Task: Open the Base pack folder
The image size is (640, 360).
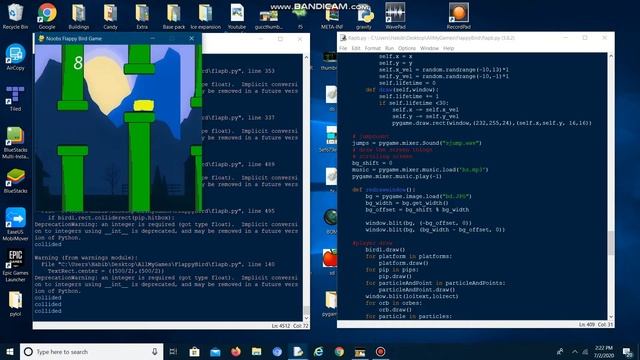Action: [x=174, y=16]
